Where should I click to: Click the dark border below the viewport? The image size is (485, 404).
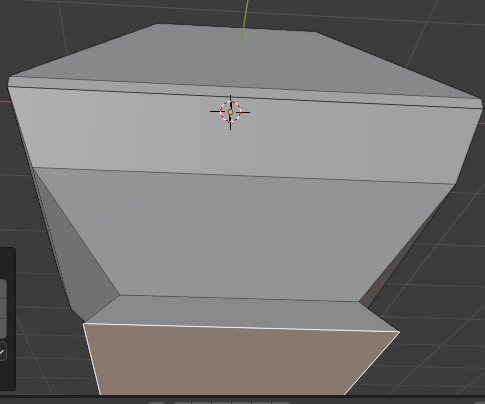tap(242, 400)
